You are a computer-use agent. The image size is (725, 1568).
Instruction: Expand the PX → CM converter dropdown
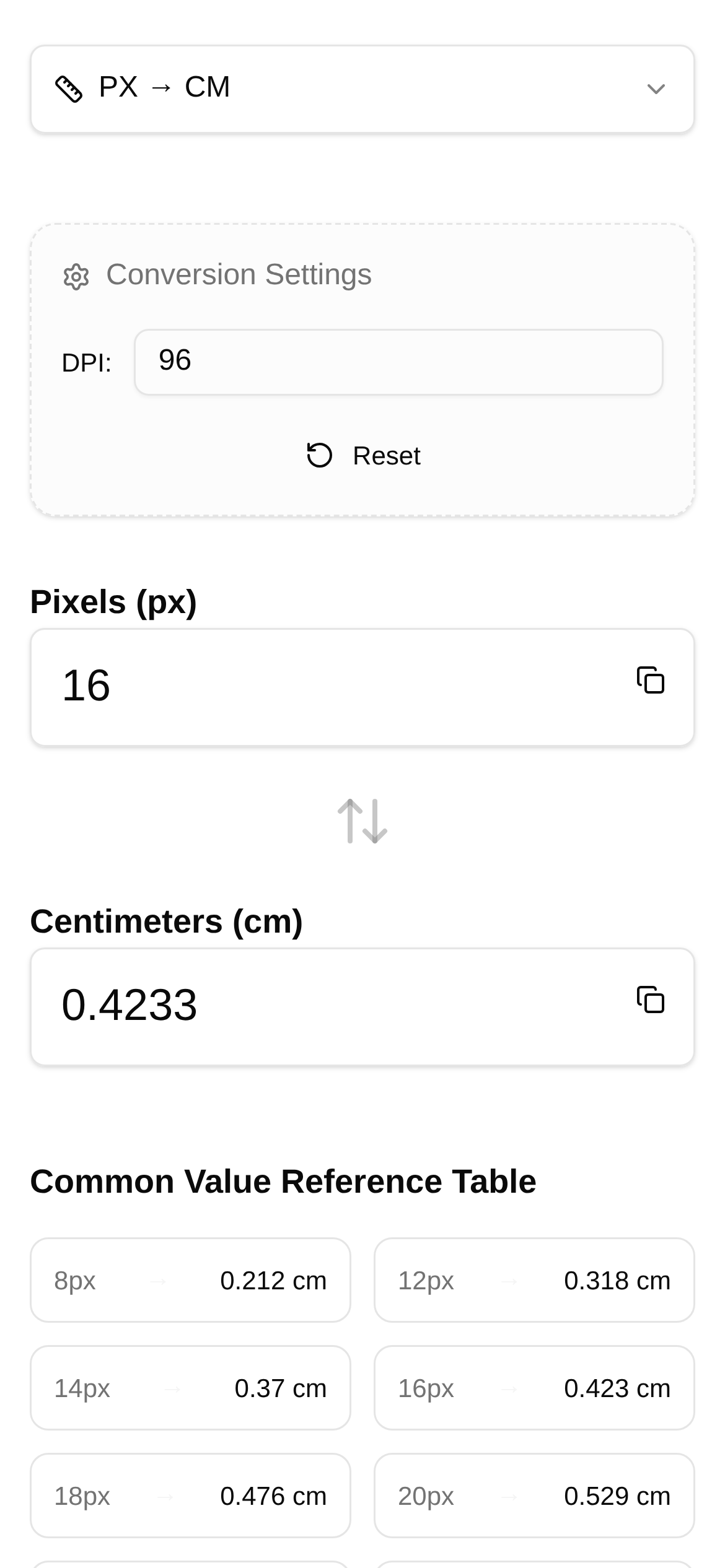coord(656,89)
